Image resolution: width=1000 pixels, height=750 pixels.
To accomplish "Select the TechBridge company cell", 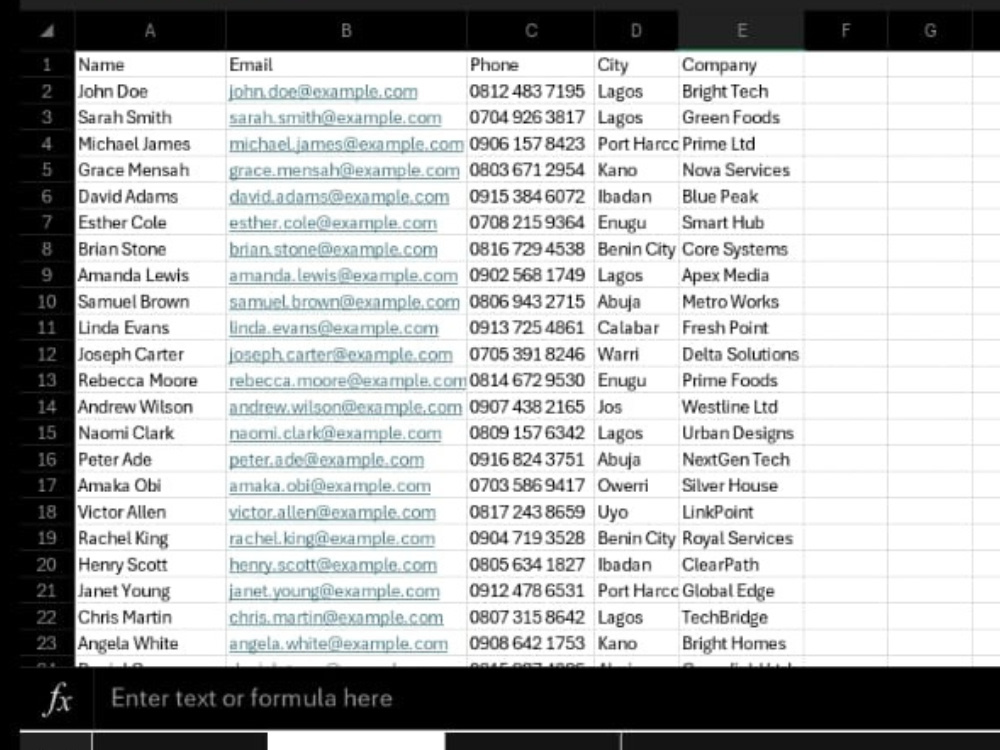I will [741, 617].
